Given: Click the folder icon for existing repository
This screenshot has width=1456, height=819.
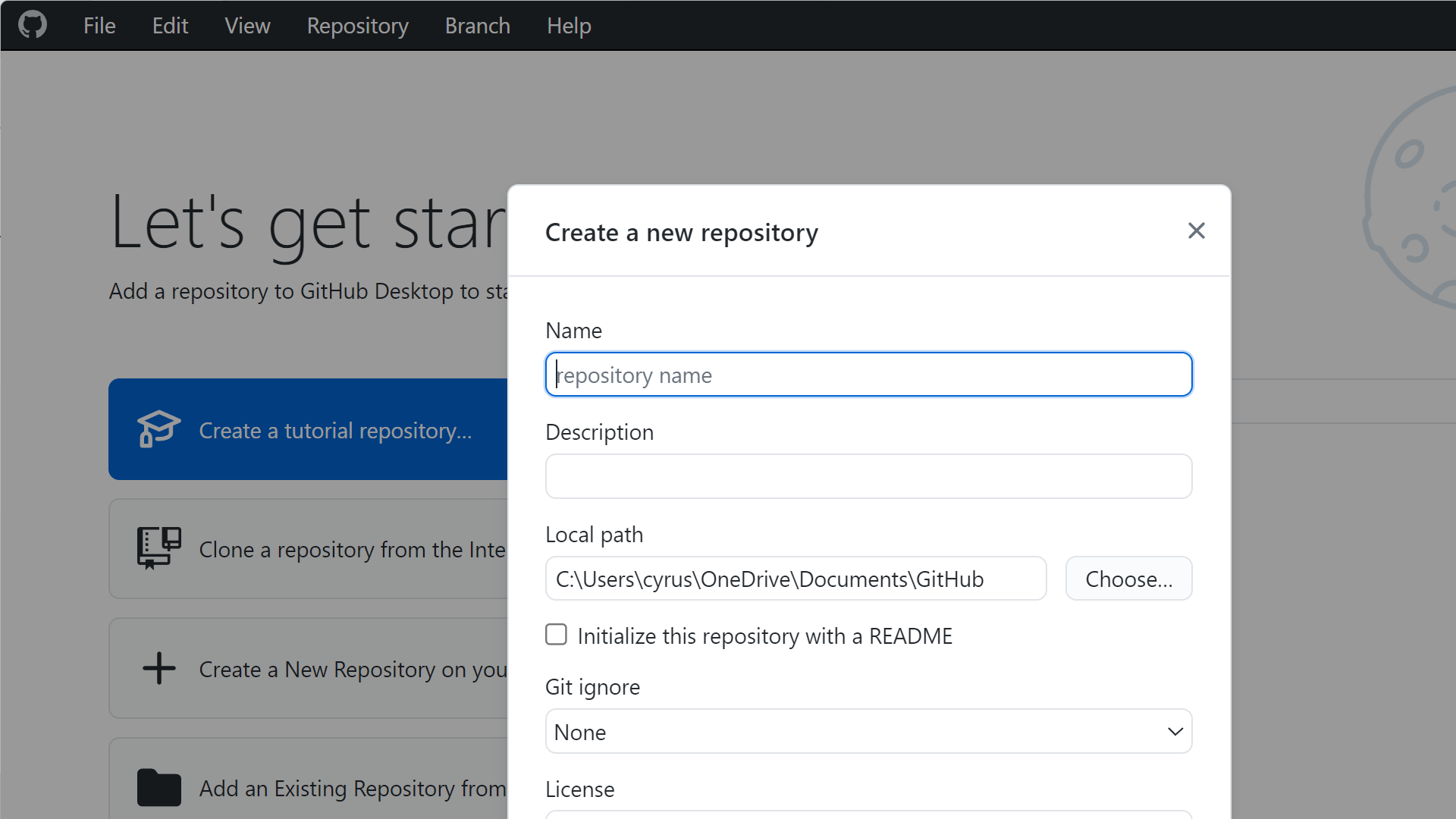Looking at the screenshot, I should tap(158, 787).
